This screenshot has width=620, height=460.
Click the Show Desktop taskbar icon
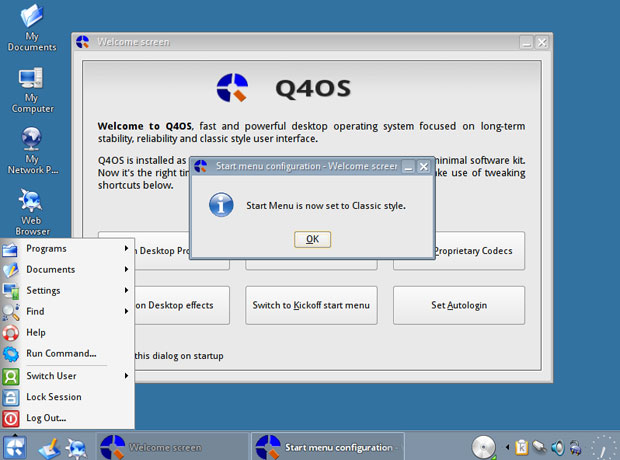coord(49,449)
